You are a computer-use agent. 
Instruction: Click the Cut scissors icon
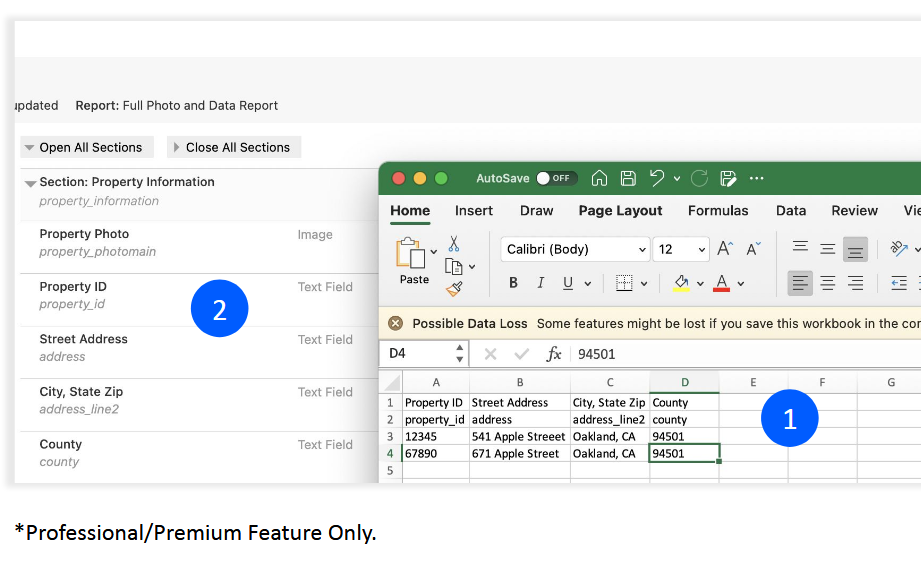click(454, 244)
